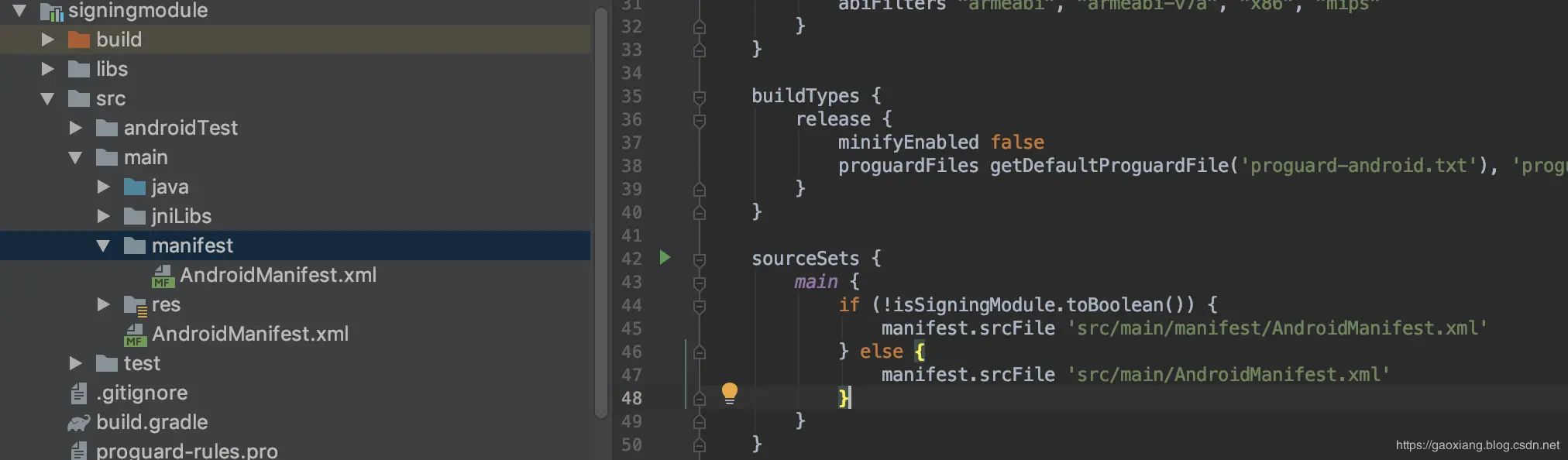
Task: Select the blue java source folder icon
Action: pyautogui.click(x=135, y=187)
